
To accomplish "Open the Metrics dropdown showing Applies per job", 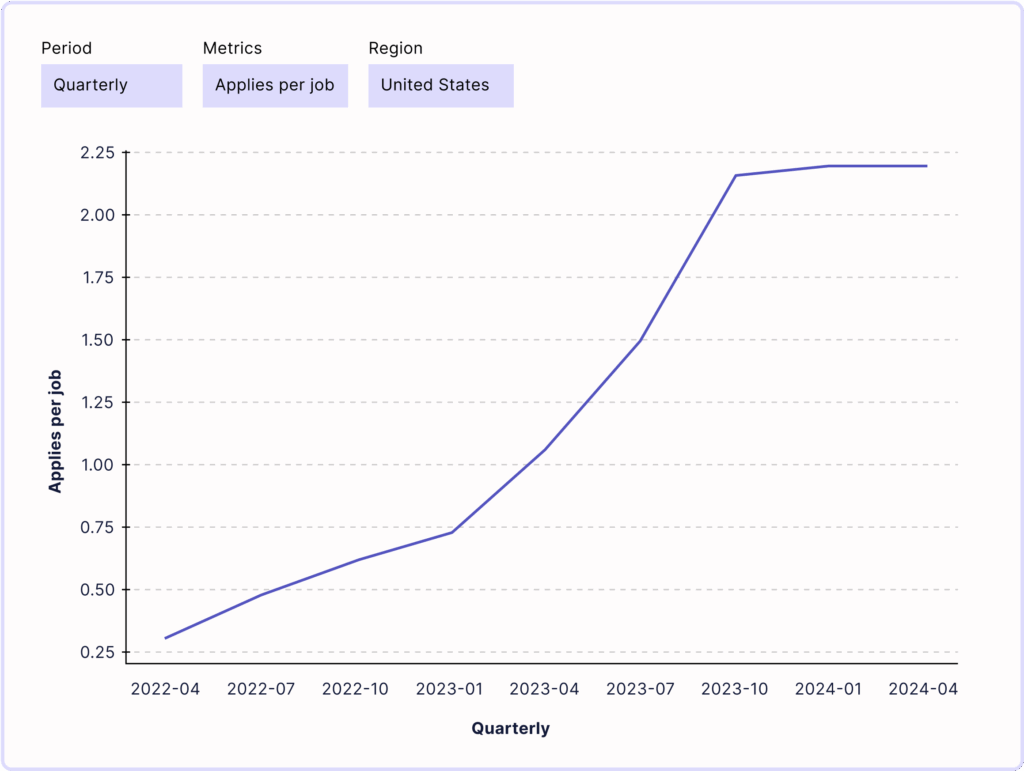I will point(275,86).
